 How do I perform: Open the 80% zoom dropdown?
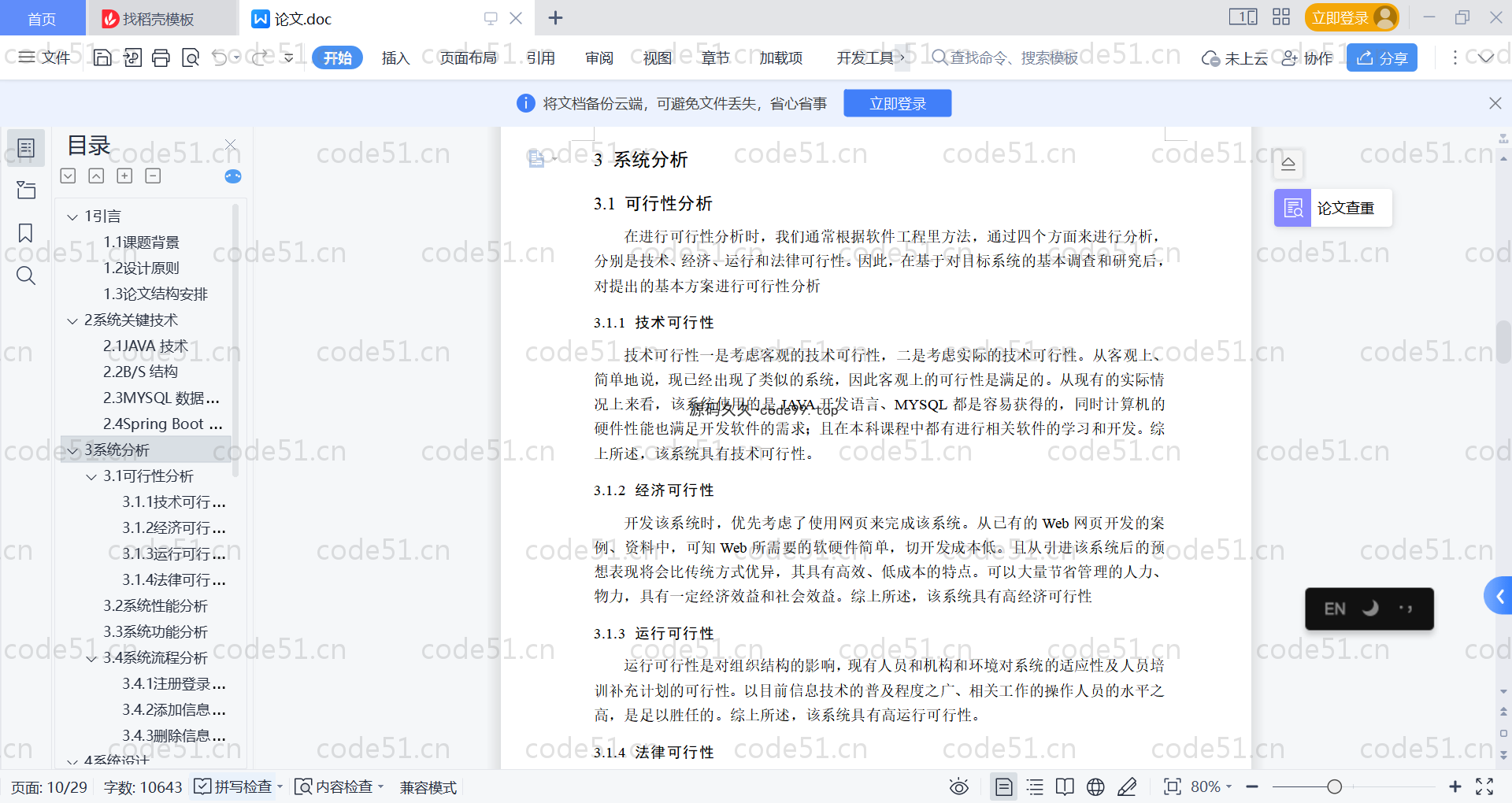[x=1210, y=786]
